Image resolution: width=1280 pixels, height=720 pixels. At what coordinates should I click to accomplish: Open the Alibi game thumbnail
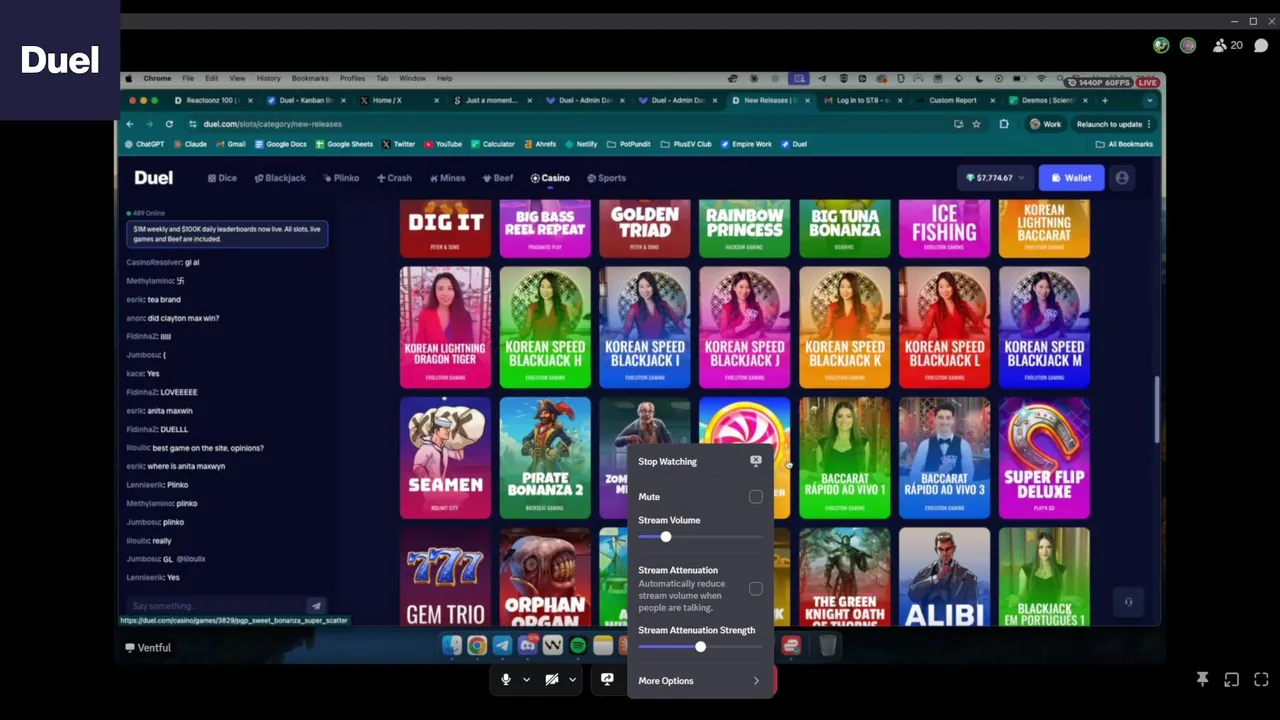[944, 577]
